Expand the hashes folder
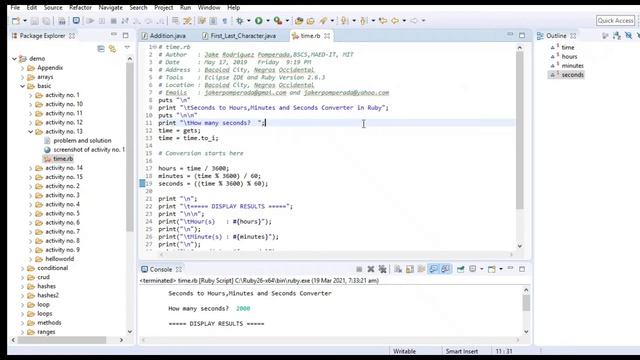640x360 pixels. (23, 287)
